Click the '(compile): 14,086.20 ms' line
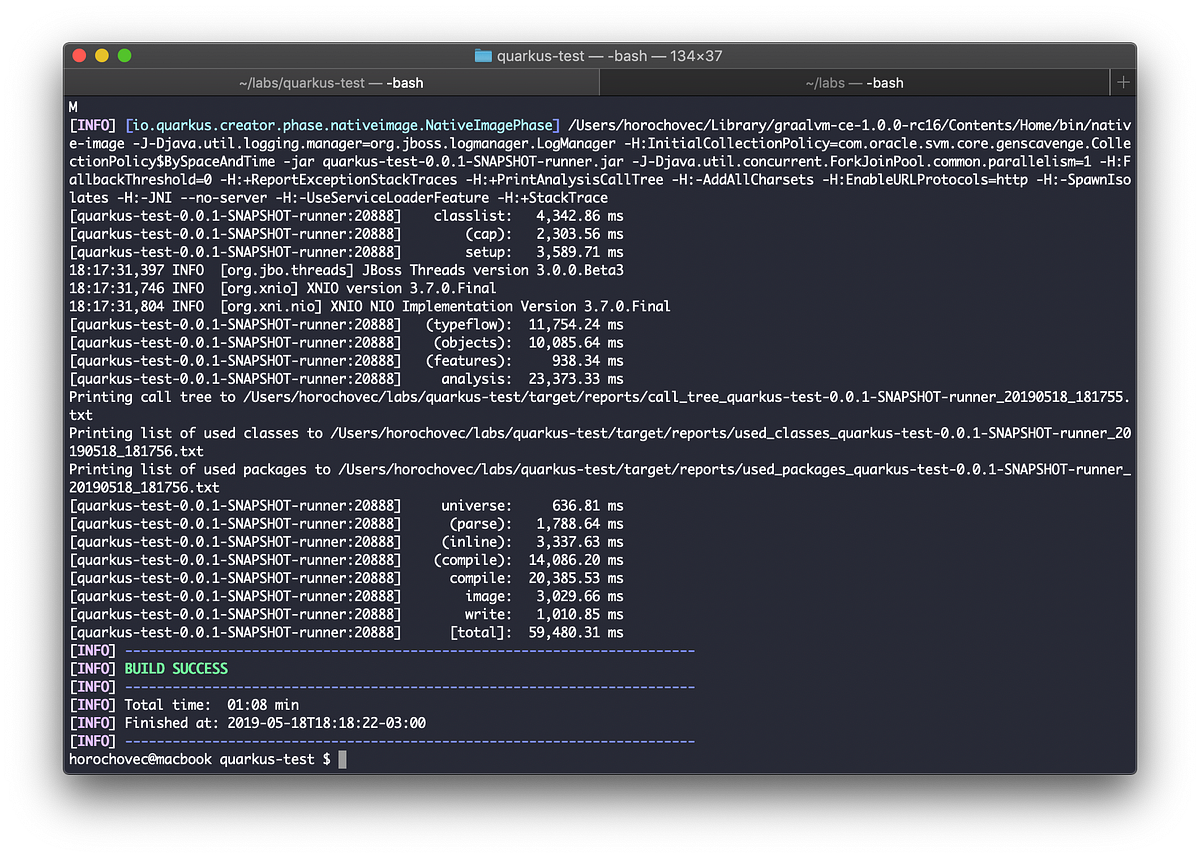1200x858 pixels. [x=346, y=560]
